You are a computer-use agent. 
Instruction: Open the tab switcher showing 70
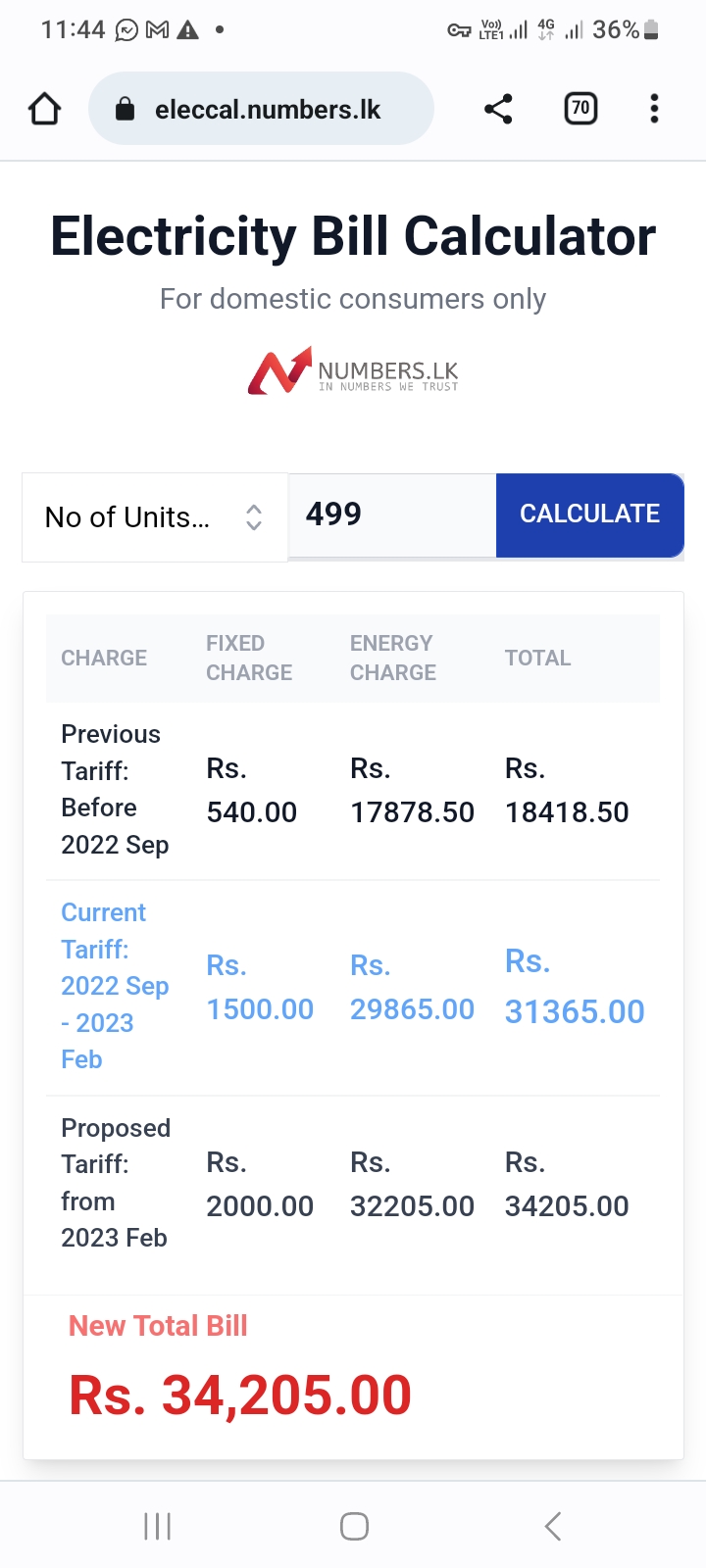(x=580, y=109)
